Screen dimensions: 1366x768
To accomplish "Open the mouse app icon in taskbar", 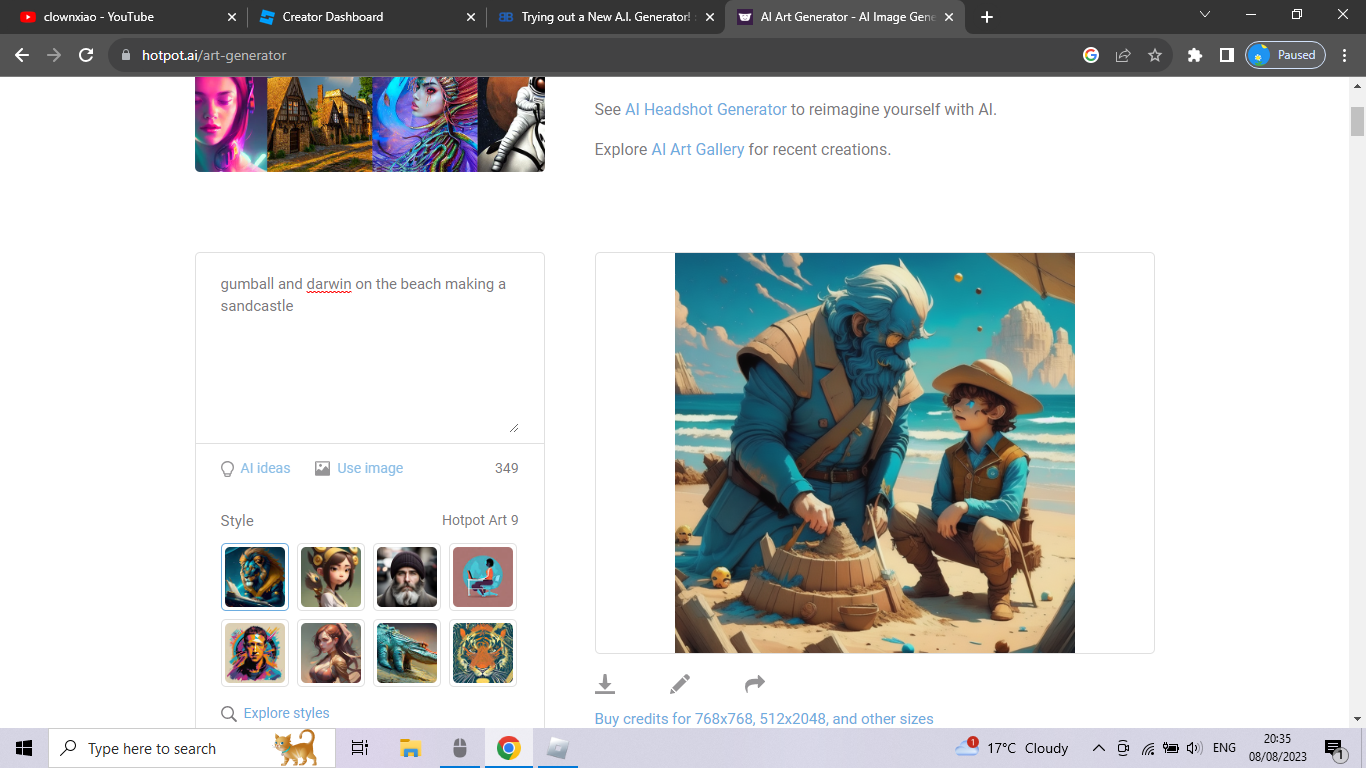I will pos(460,748).
